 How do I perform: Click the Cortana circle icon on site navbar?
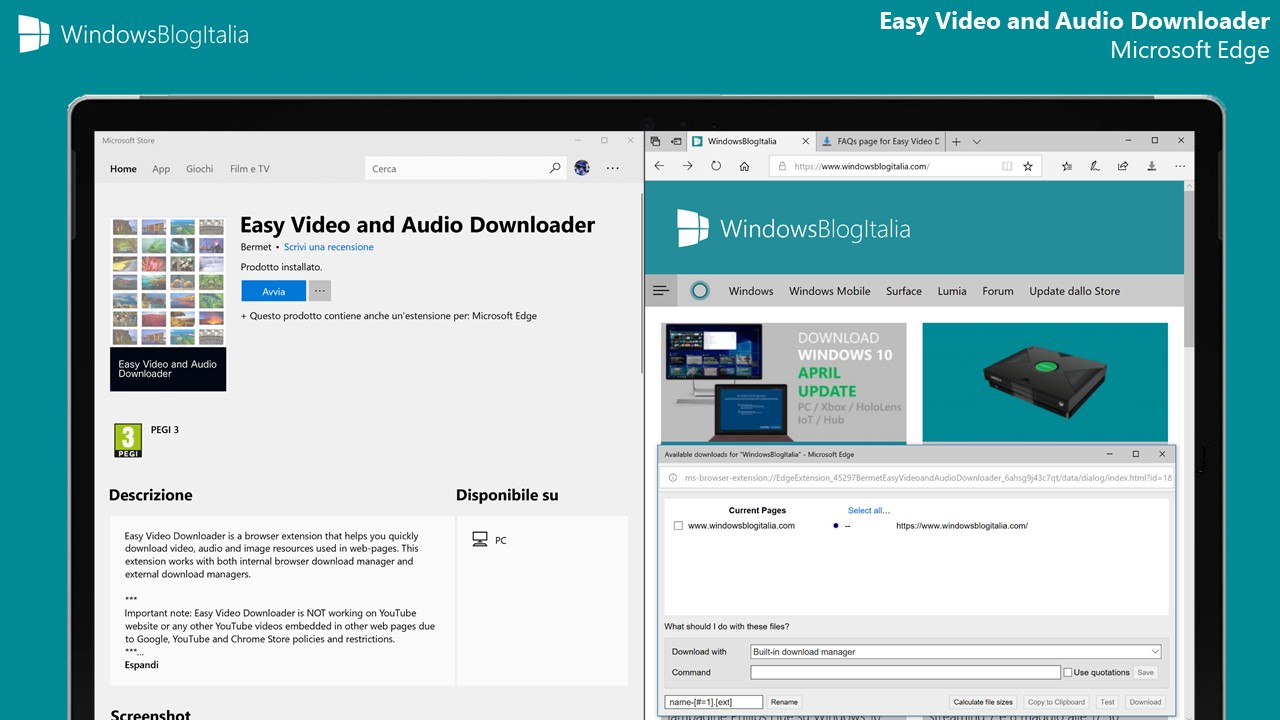(700, 291)
